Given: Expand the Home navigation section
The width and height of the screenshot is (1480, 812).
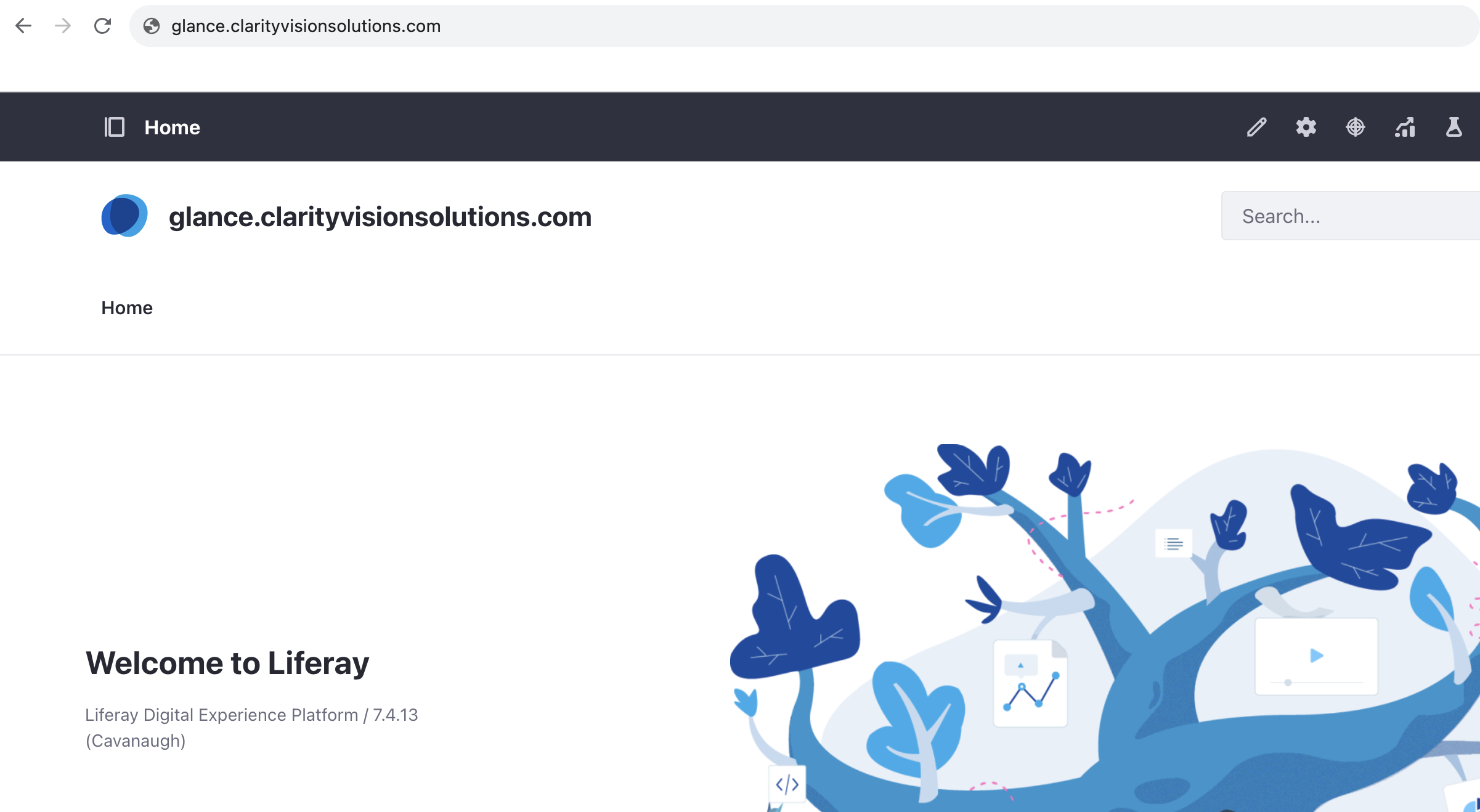Looking at the screenshot, I should [112, 126].
